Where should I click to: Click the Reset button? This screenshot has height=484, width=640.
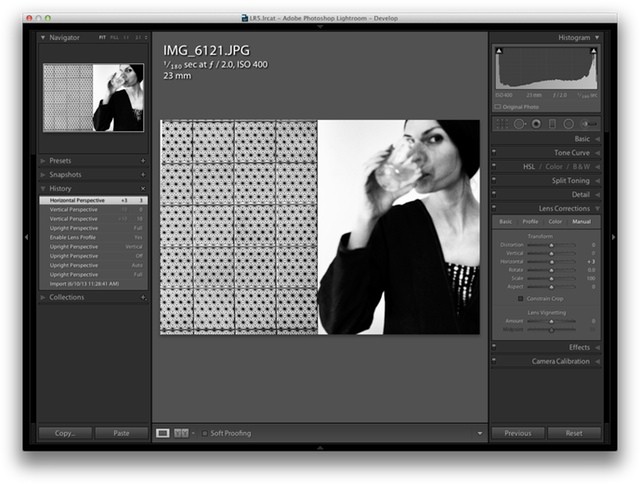(x=574, y=433)
